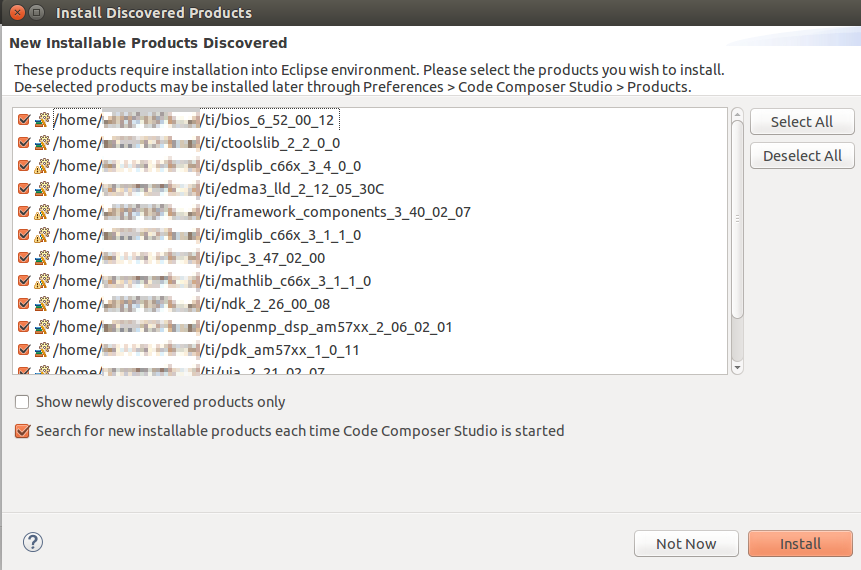
Task: Click the product icon beside dsplib_c66x_3_4_0_0
Action: point(41,166)
